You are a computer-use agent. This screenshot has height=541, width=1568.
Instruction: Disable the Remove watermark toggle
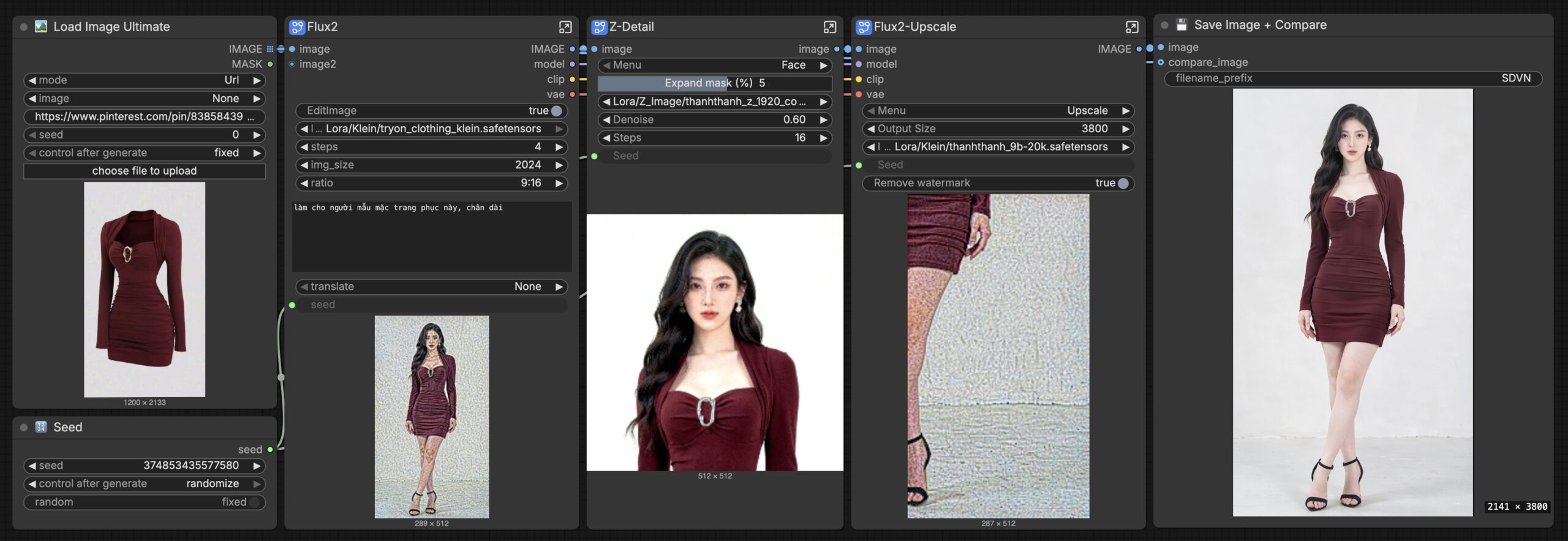pyautogui.click(x=1122, y=183)
